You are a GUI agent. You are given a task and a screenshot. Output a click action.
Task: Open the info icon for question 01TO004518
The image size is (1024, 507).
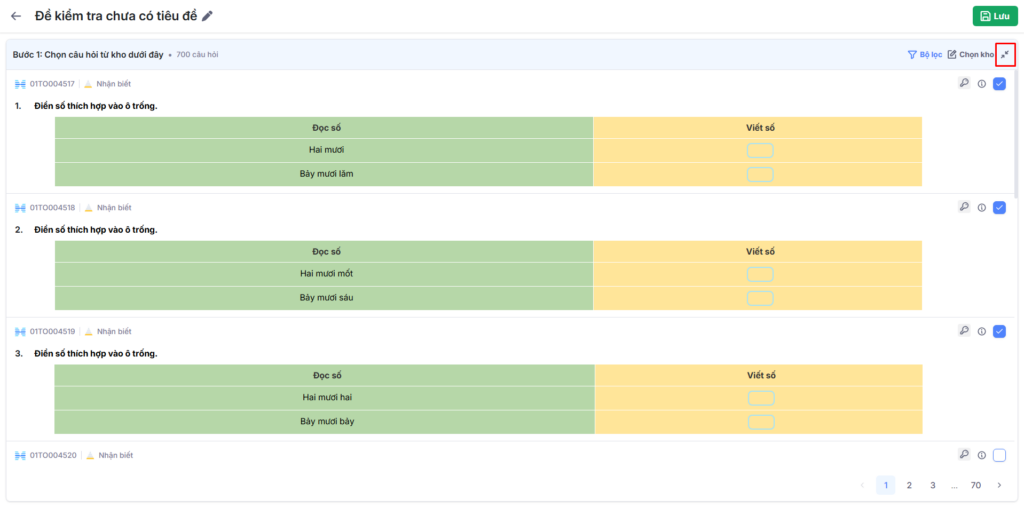coord(982,208)
